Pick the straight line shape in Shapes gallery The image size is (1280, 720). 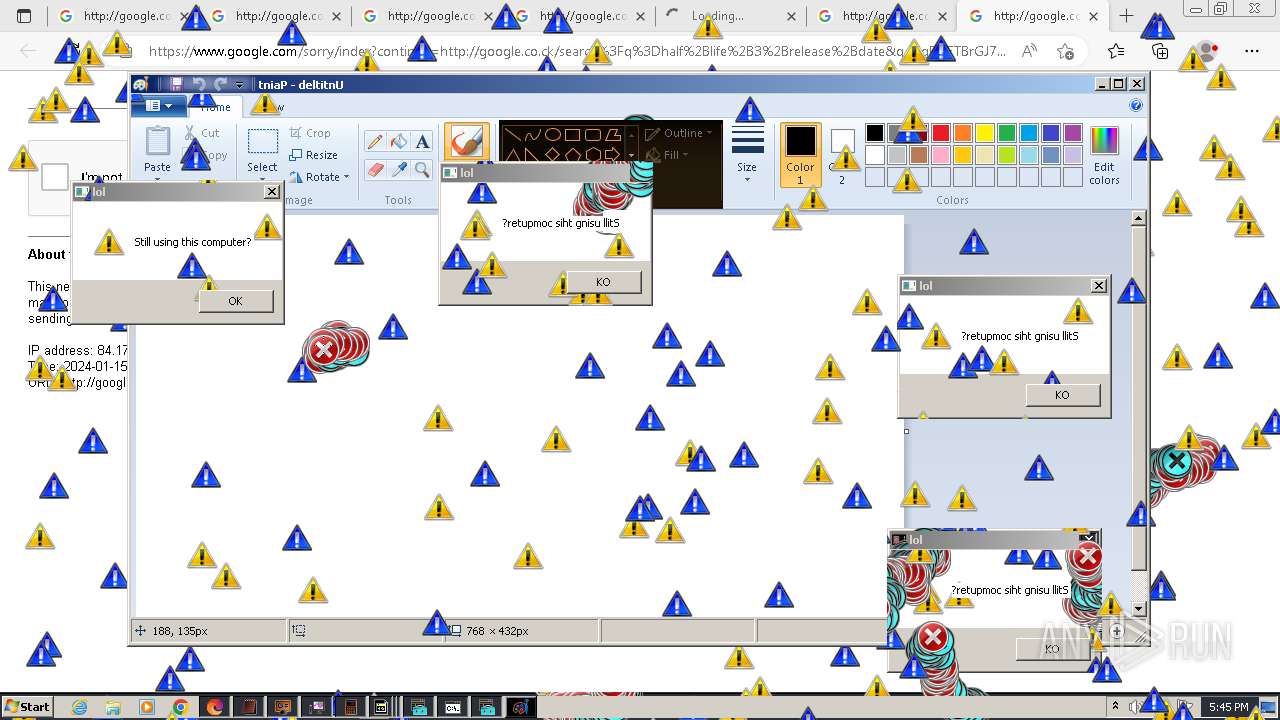[x=513, y=134]
